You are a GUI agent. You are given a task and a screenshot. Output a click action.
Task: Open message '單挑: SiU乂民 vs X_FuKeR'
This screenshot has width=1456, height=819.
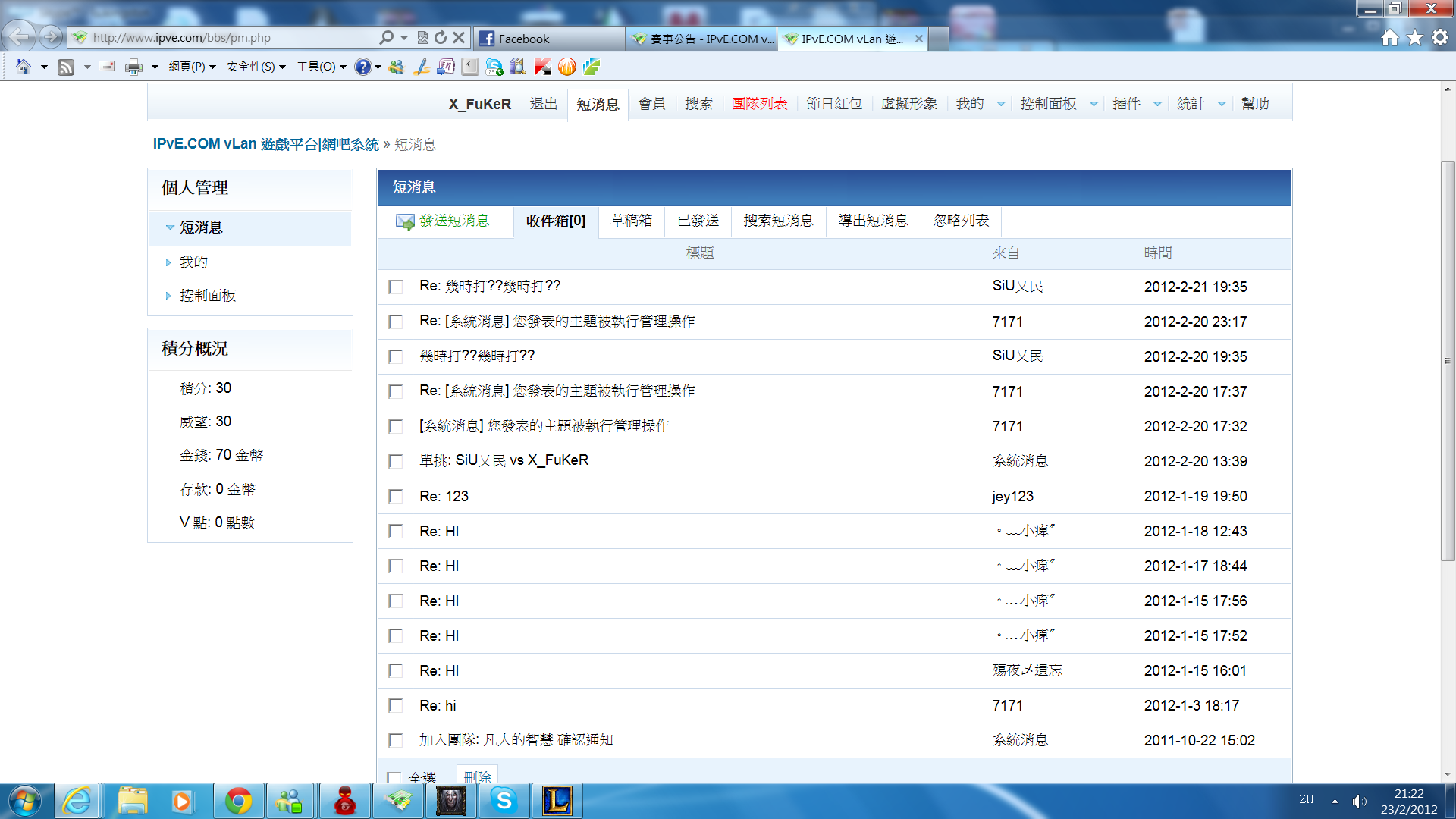pos(504,460)
